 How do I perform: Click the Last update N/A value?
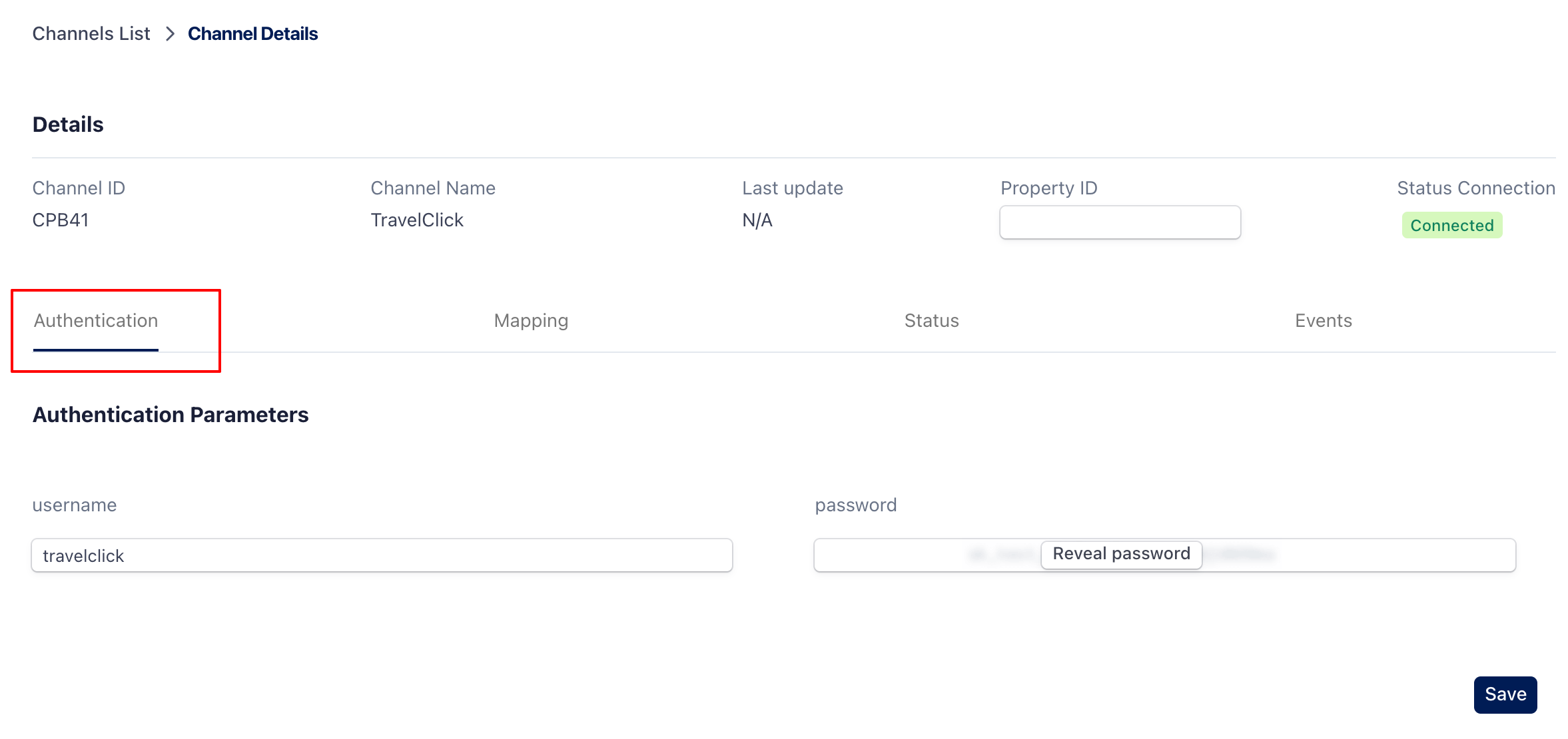[757, 220]
